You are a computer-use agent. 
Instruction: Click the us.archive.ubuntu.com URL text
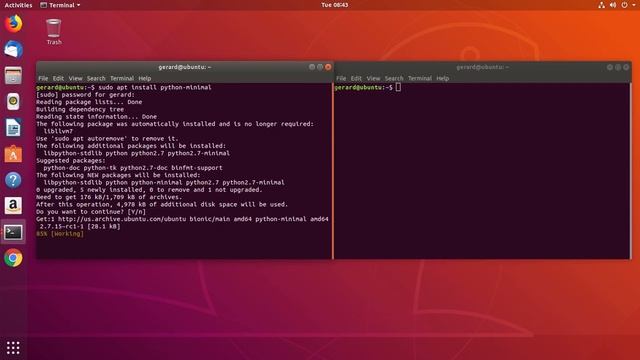click(x=122, y=219)
